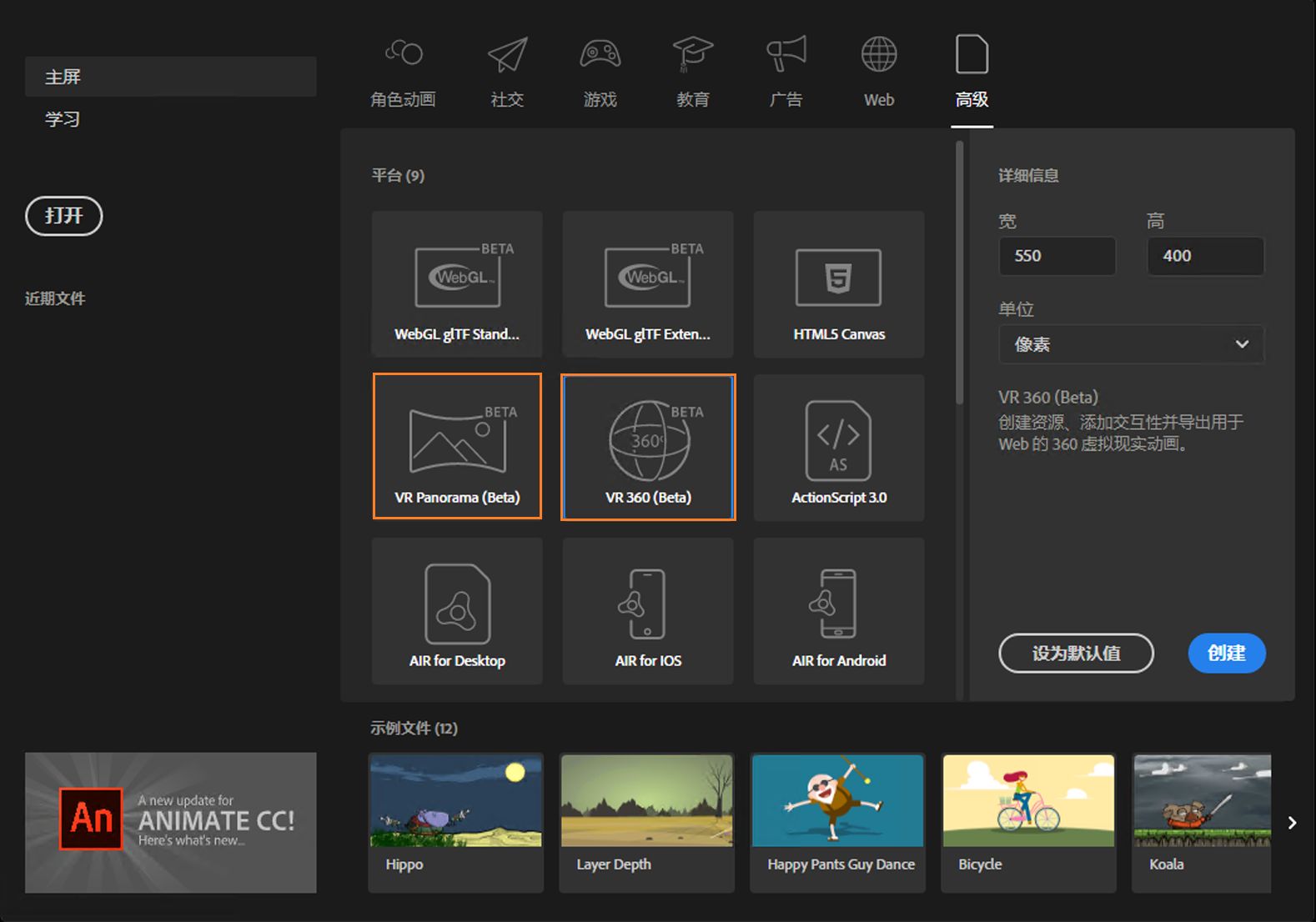Select the 广告 megaphone category
Image resolution: width=1316 pixels, height=922 pixels.
click(786, 73)
